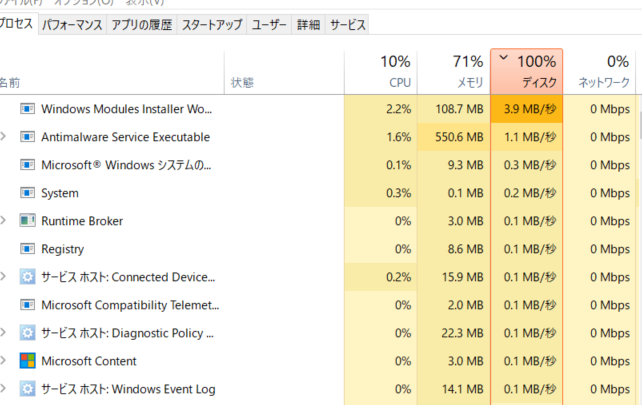Expand サービス ホスト: Windows Event Log entry
The image size is (642, 405).
pyautogui.click(x=3, y=389)
